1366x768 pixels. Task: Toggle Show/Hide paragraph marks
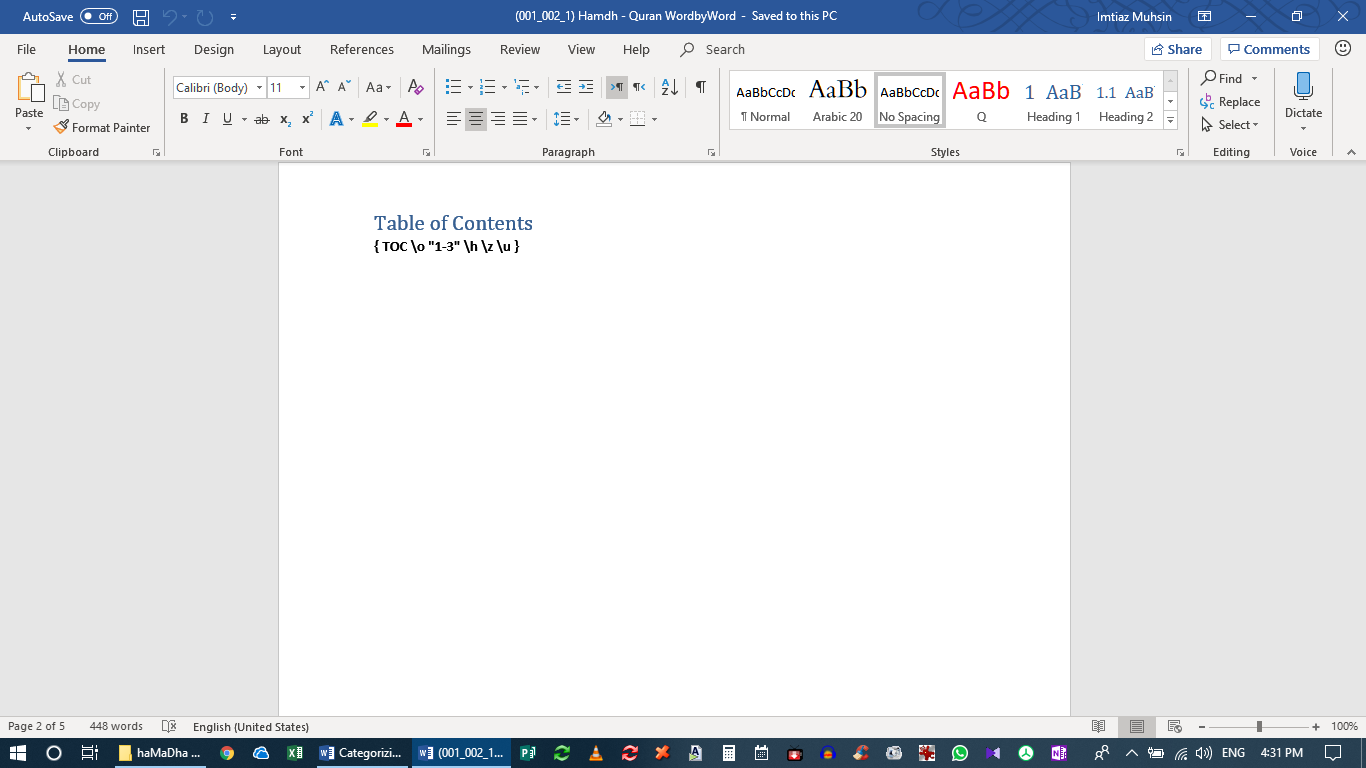701,87
